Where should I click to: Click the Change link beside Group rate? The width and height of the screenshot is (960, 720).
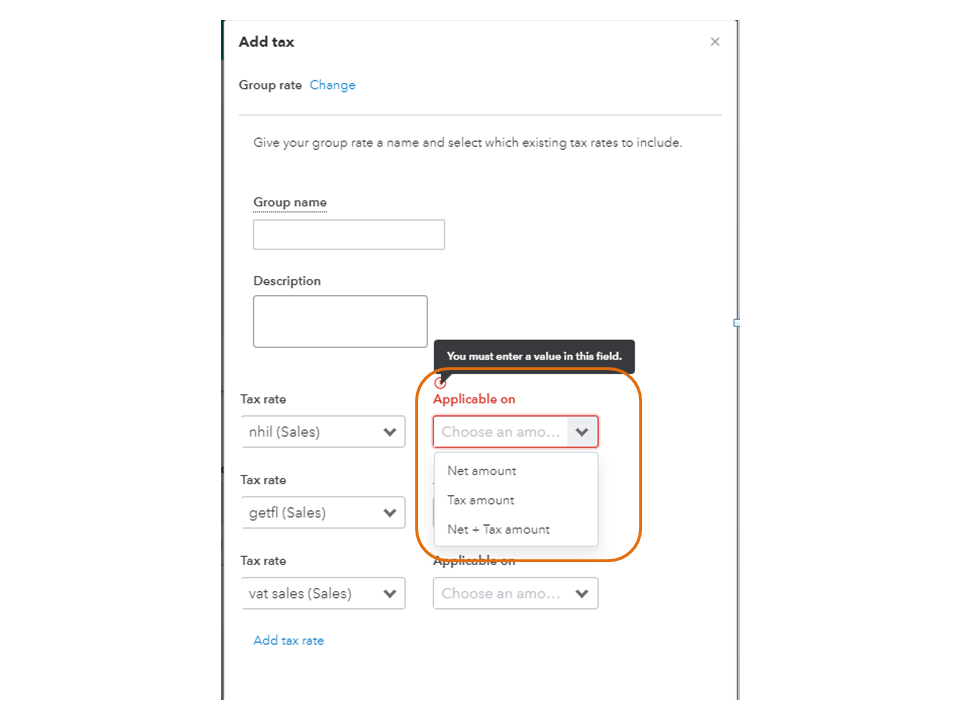pyautogui.click(x=332, y=85)
